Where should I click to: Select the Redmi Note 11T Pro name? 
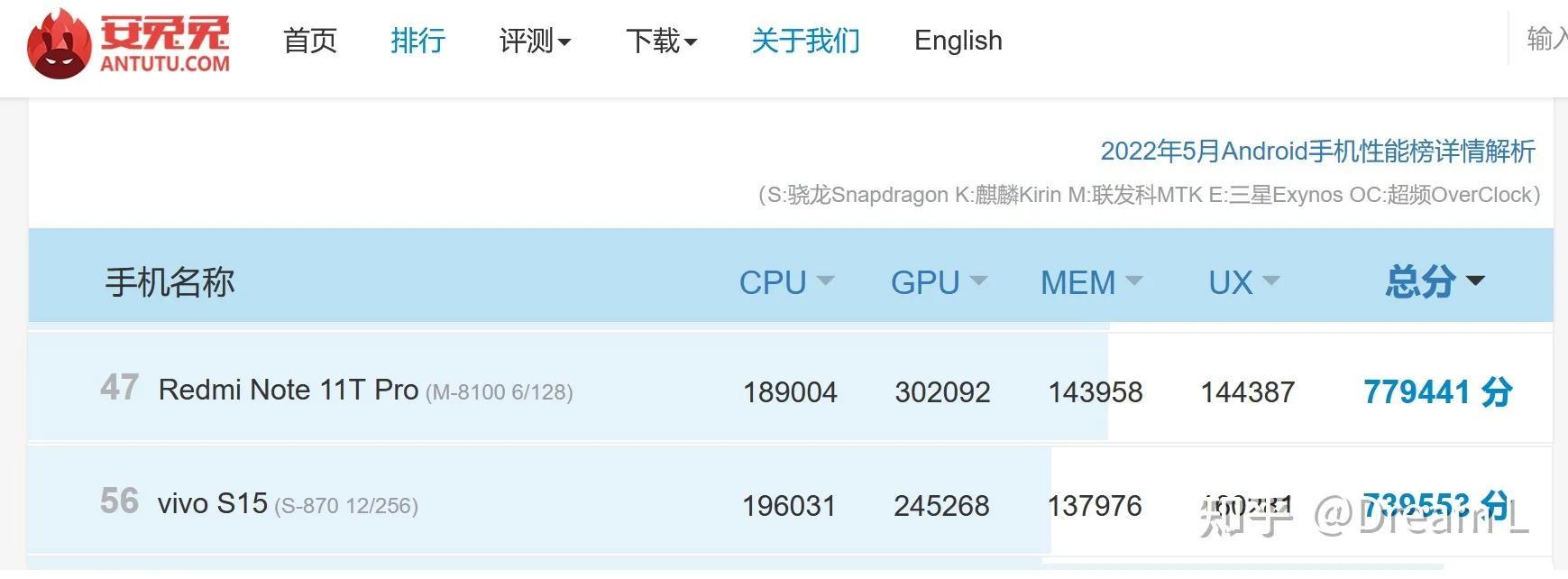click(288, 390)
